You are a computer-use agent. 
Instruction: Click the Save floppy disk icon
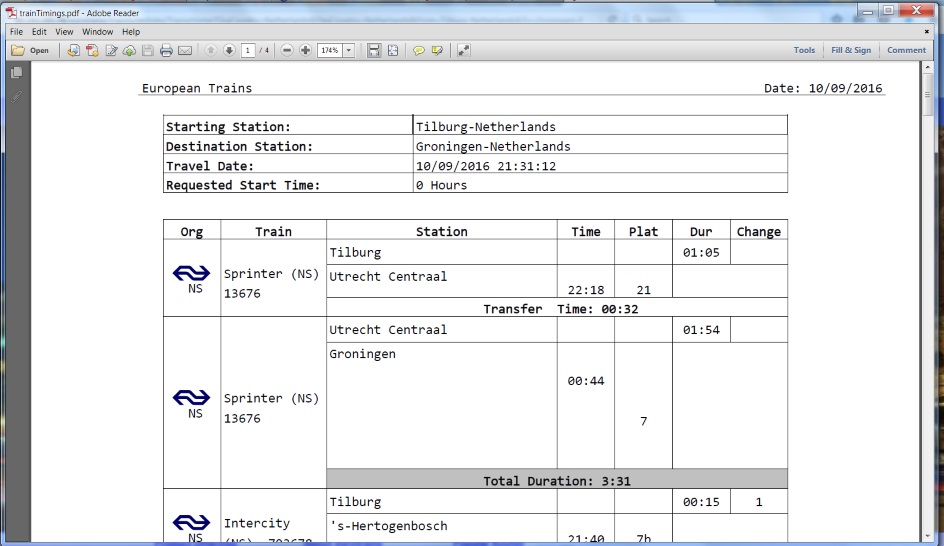pyautogui.click(x=148, y=51)
